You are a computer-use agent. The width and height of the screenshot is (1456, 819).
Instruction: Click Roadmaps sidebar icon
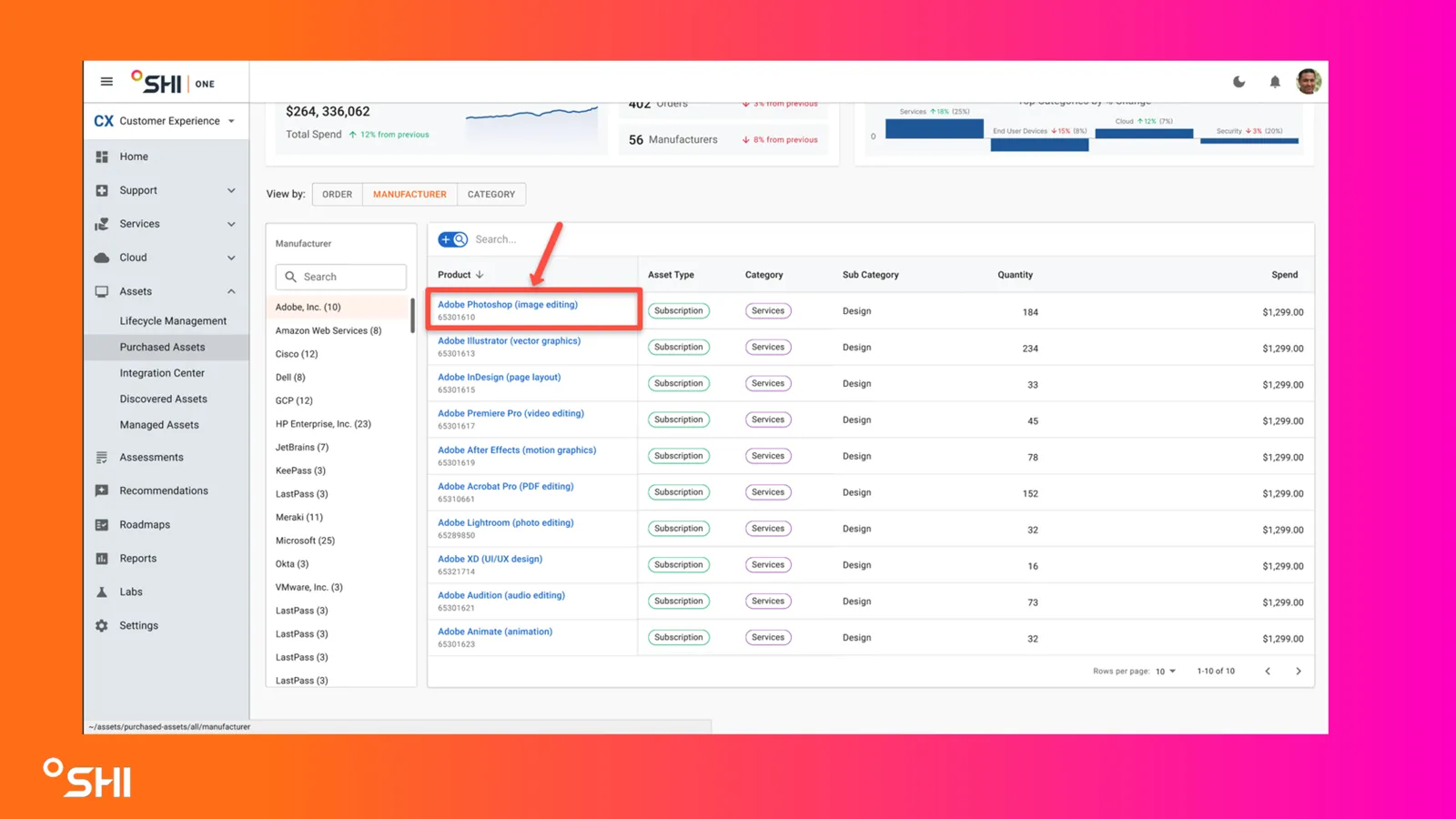102,525
